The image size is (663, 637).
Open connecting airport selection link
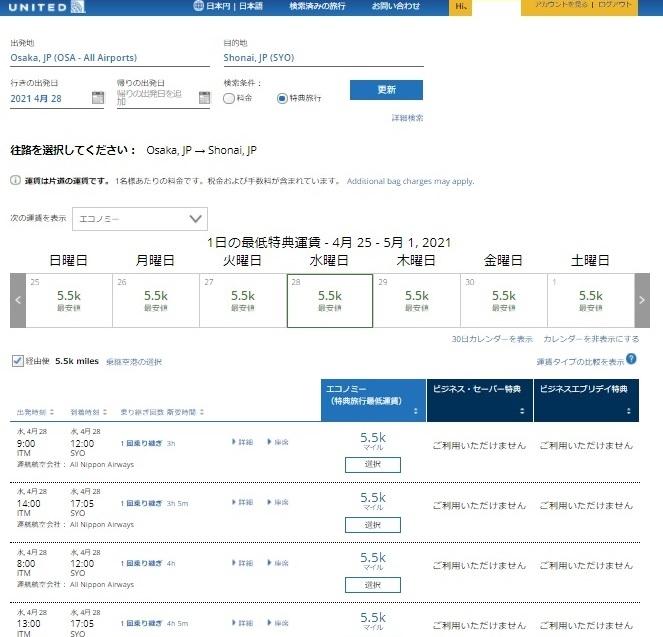point(134,362)
